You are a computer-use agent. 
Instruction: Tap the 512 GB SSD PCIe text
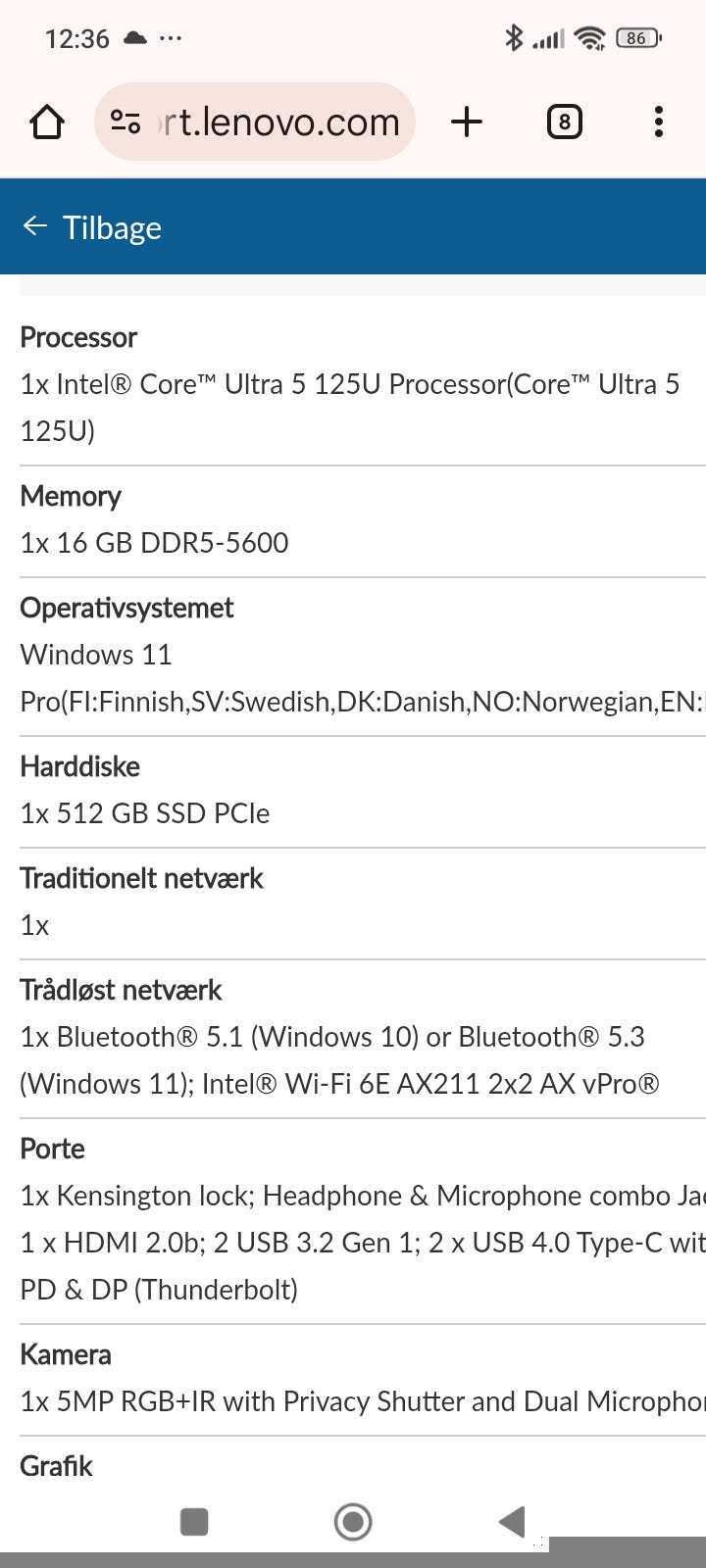tap(145, 813)
